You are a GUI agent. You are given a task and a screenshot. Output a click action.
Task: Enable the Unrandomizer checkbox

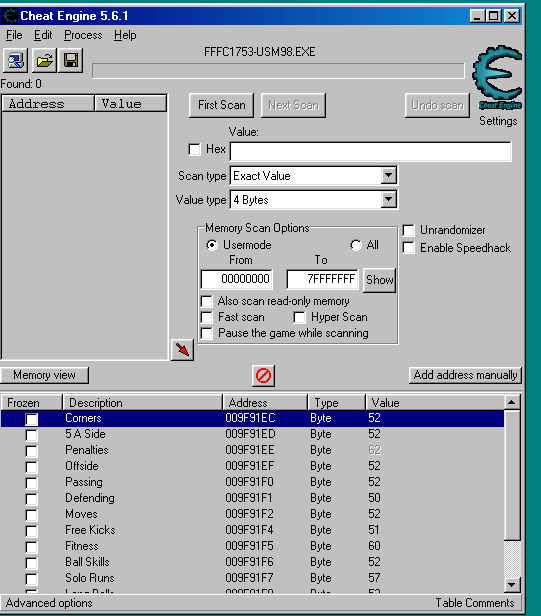409,230
